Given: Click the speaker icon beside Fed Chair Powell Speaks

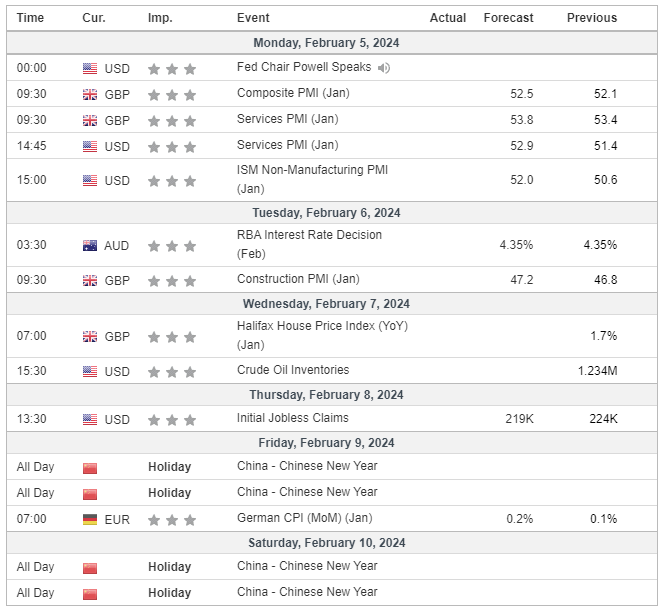Looking at the screenshot, I should click(385, 68).
